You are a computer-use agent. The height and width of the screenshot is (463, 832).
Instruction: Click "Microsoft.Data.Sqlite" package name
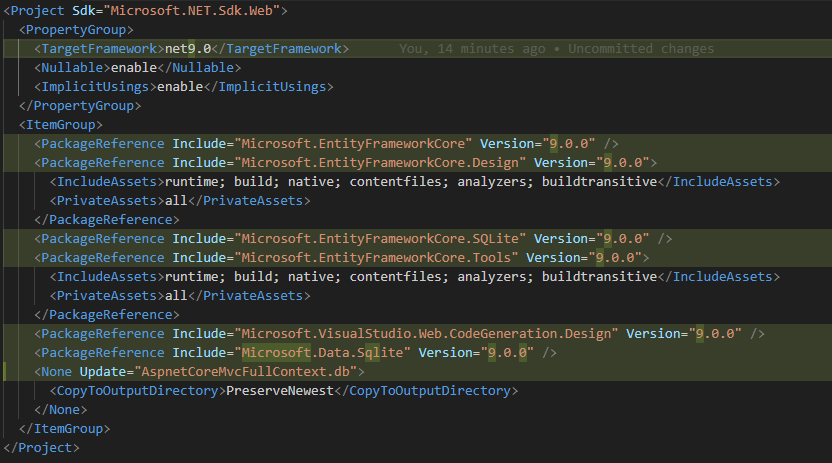[322, 353]
